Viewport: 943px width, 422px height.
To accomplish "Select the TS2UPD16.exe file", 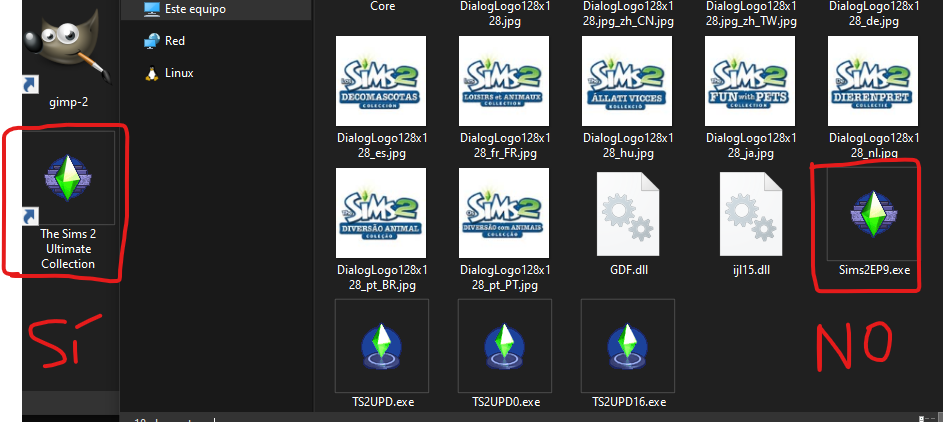I will (x=629, y=346).
